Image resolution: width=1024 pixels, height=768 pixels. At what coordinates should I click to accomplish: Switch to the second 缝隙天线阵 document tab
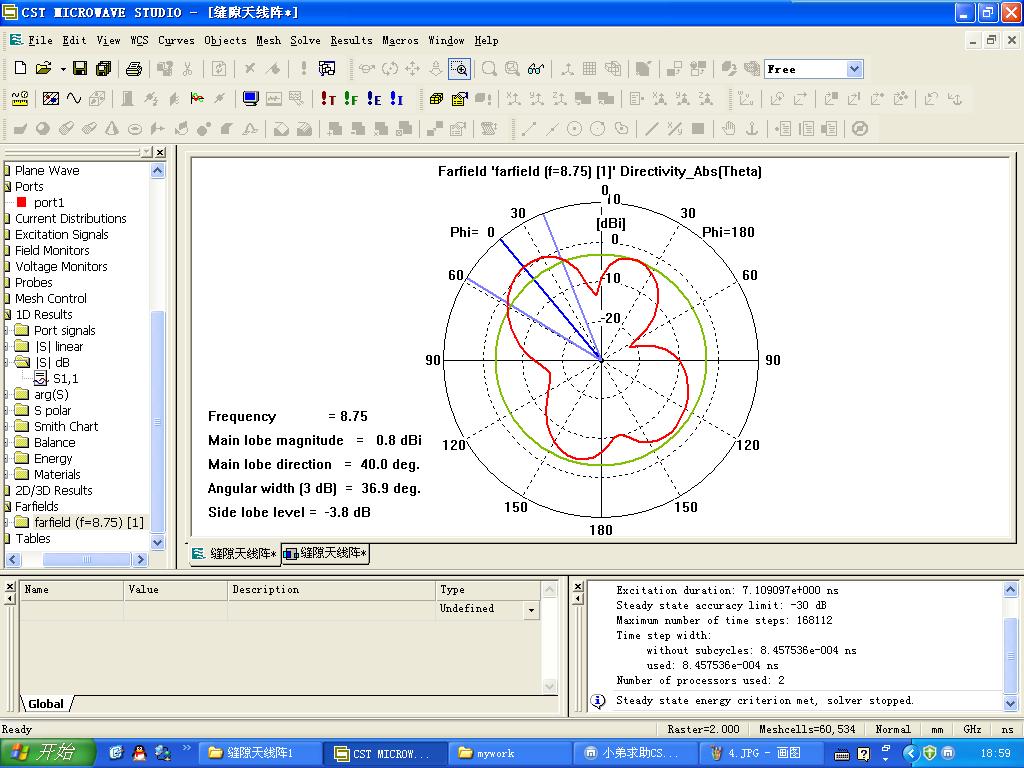point(327,554)
